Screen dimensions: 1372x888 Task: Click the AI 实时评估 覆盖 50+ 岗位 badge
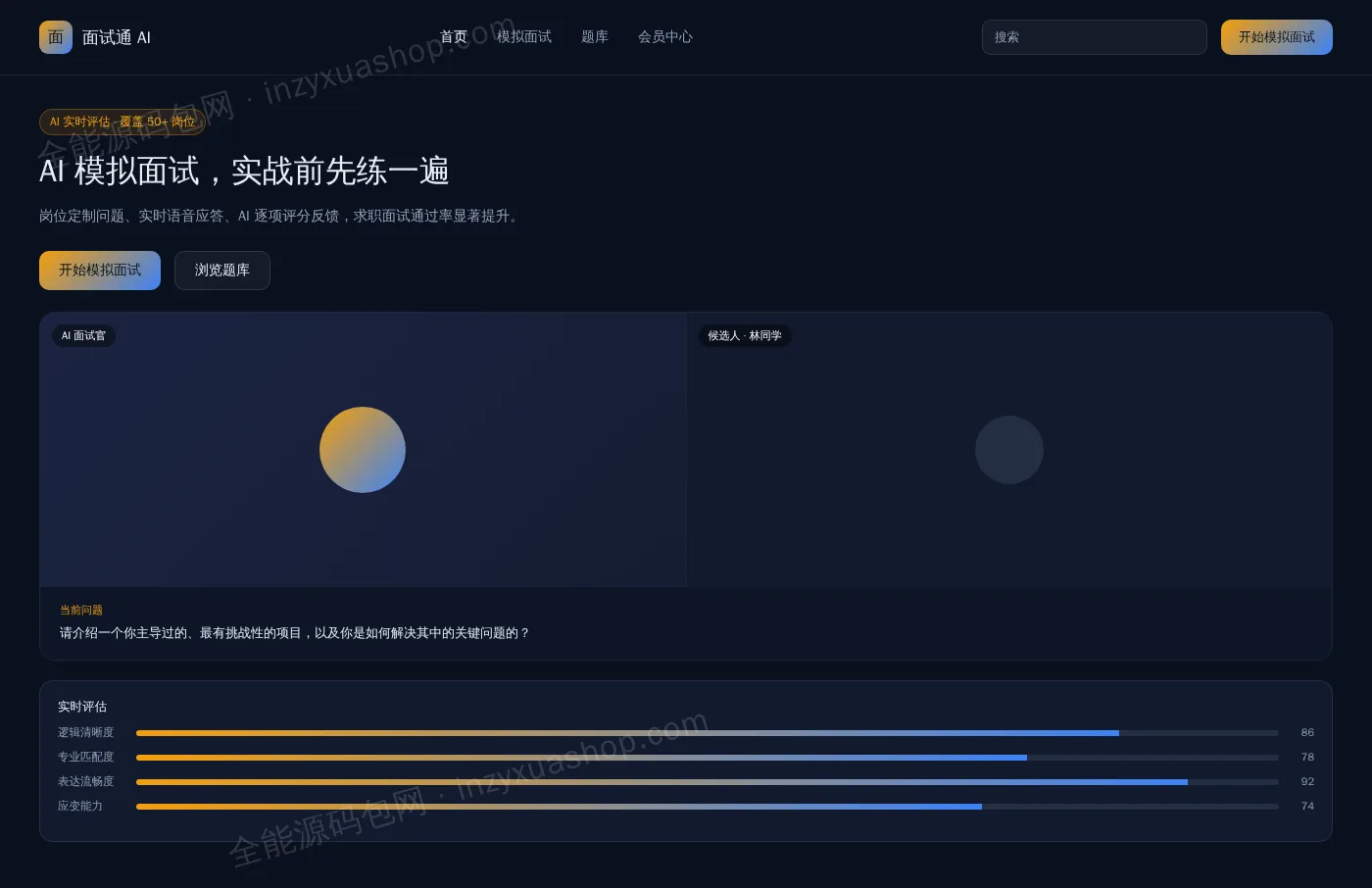[122, 122]
